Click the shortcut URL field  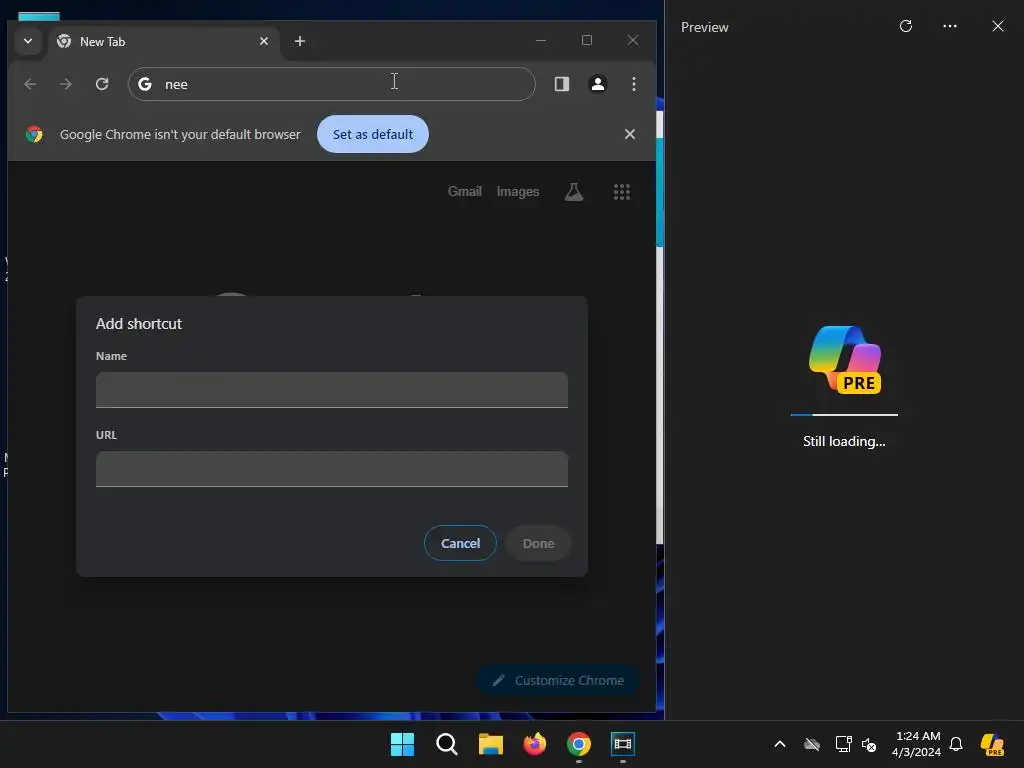point(332,469)
